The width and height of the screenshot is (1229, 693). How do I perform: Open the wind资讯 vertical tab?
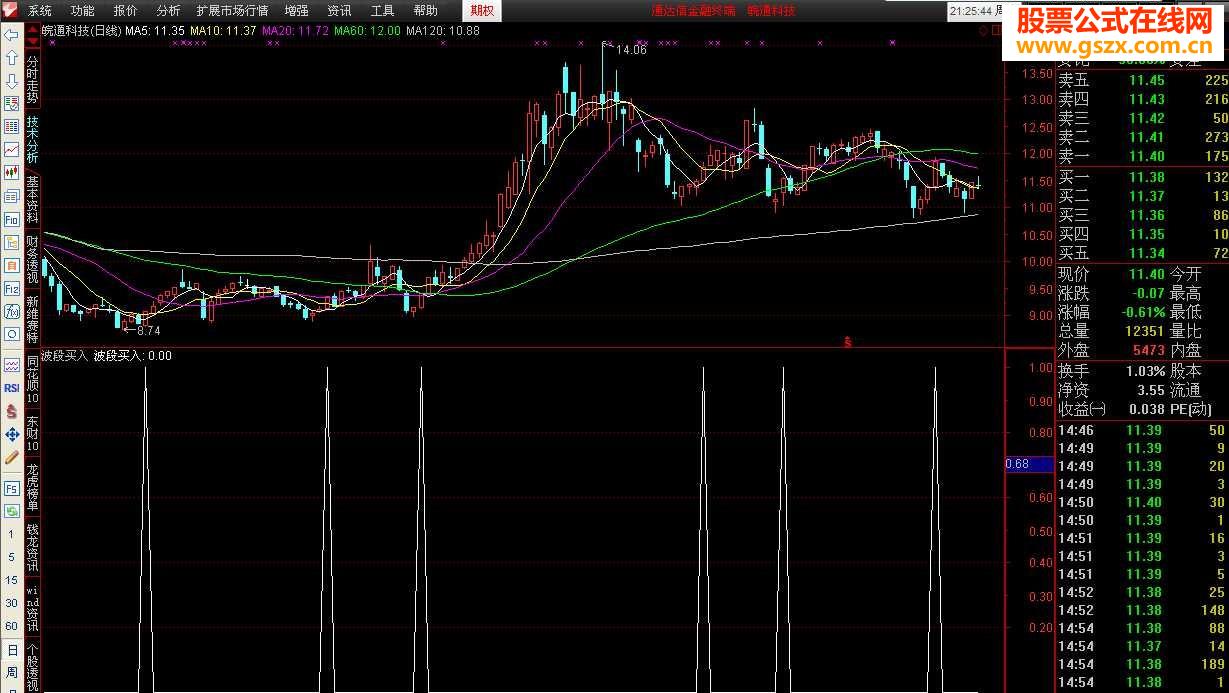[32, 606]
